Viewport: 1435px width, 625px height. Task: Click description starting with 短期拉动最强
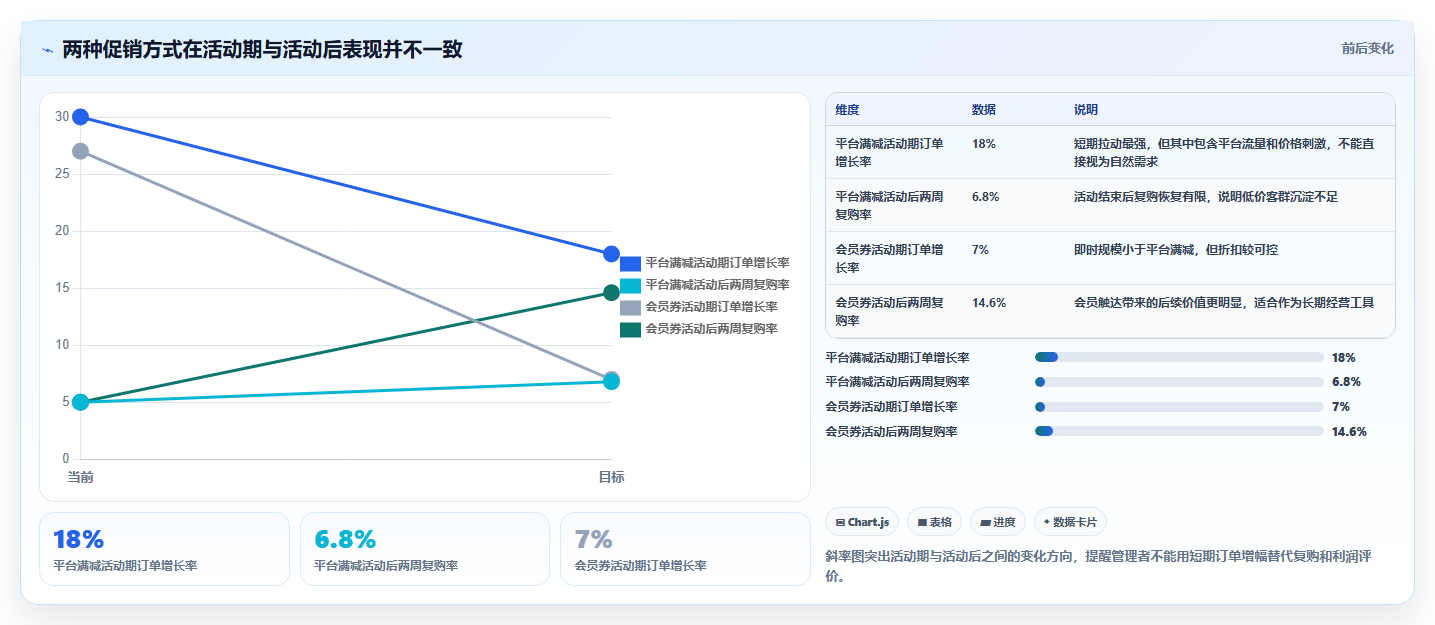coord(1224,153)
